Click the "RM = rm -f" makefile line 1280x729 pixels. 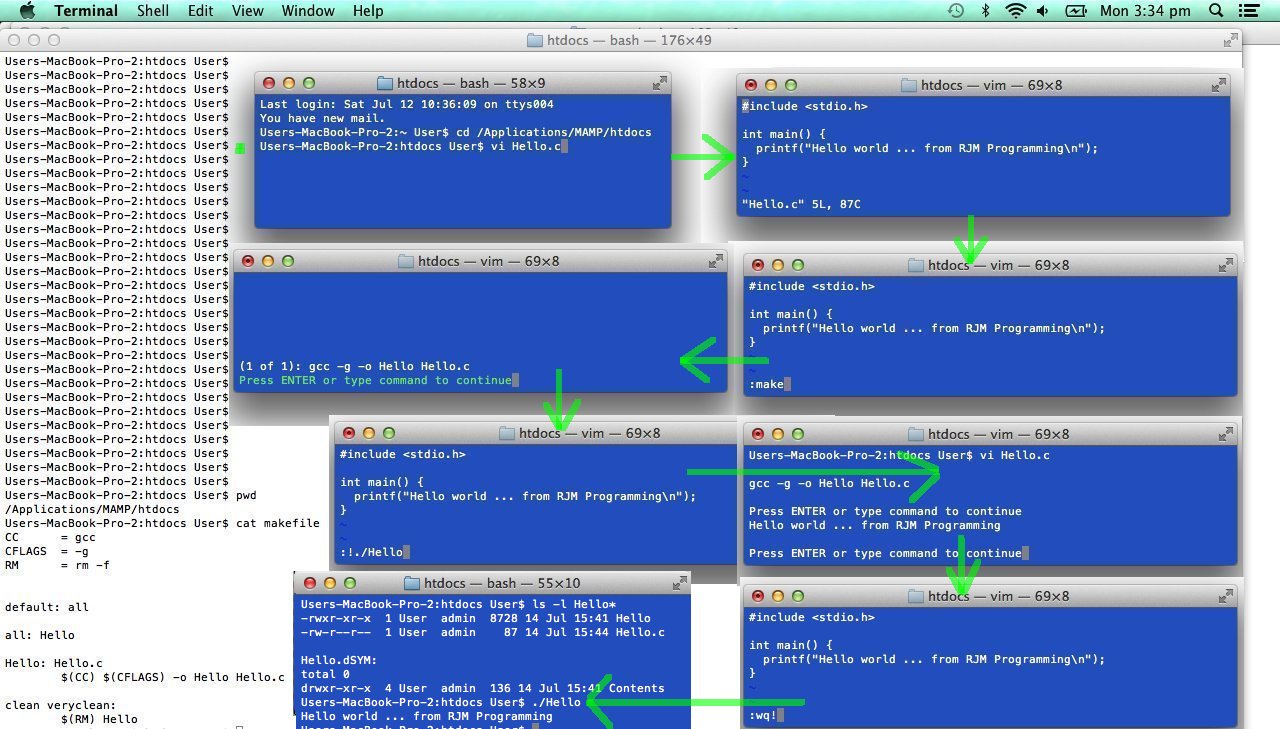(57, 565)
